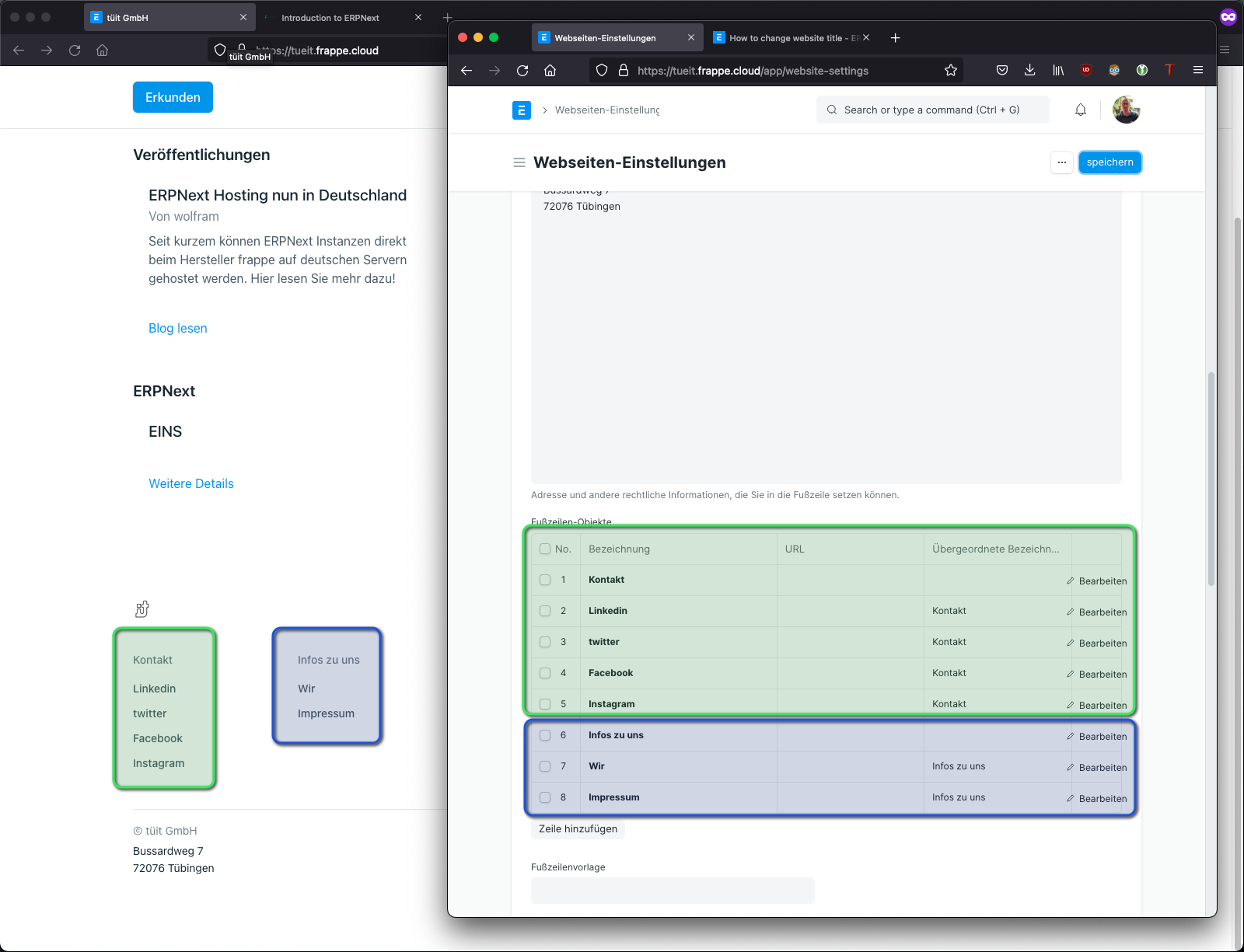Screen dimensions: 1244x952
Task: Click the ERPNext home logo in the front window
Action: [x=522, y=110]
